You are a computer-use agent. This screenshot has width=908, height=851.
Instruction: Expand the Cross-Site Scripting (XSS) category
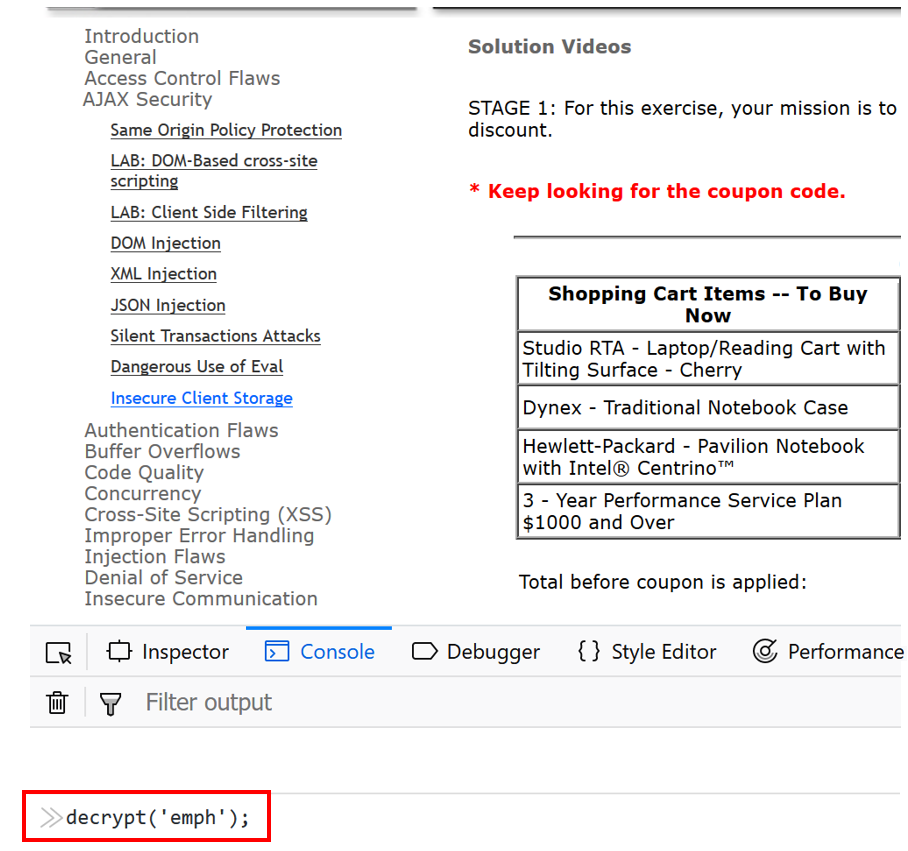[x=208, y=514]
